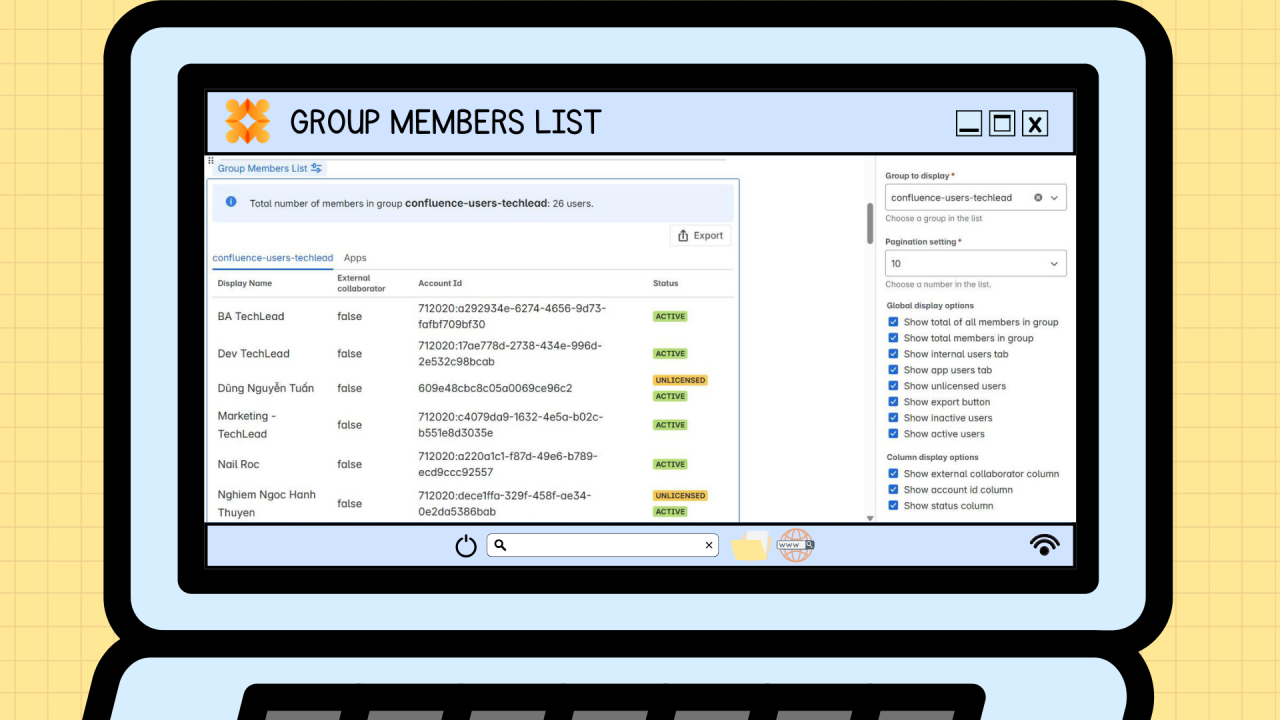
Task: Toggle Show active users checkbox
Action: point(893,434)
